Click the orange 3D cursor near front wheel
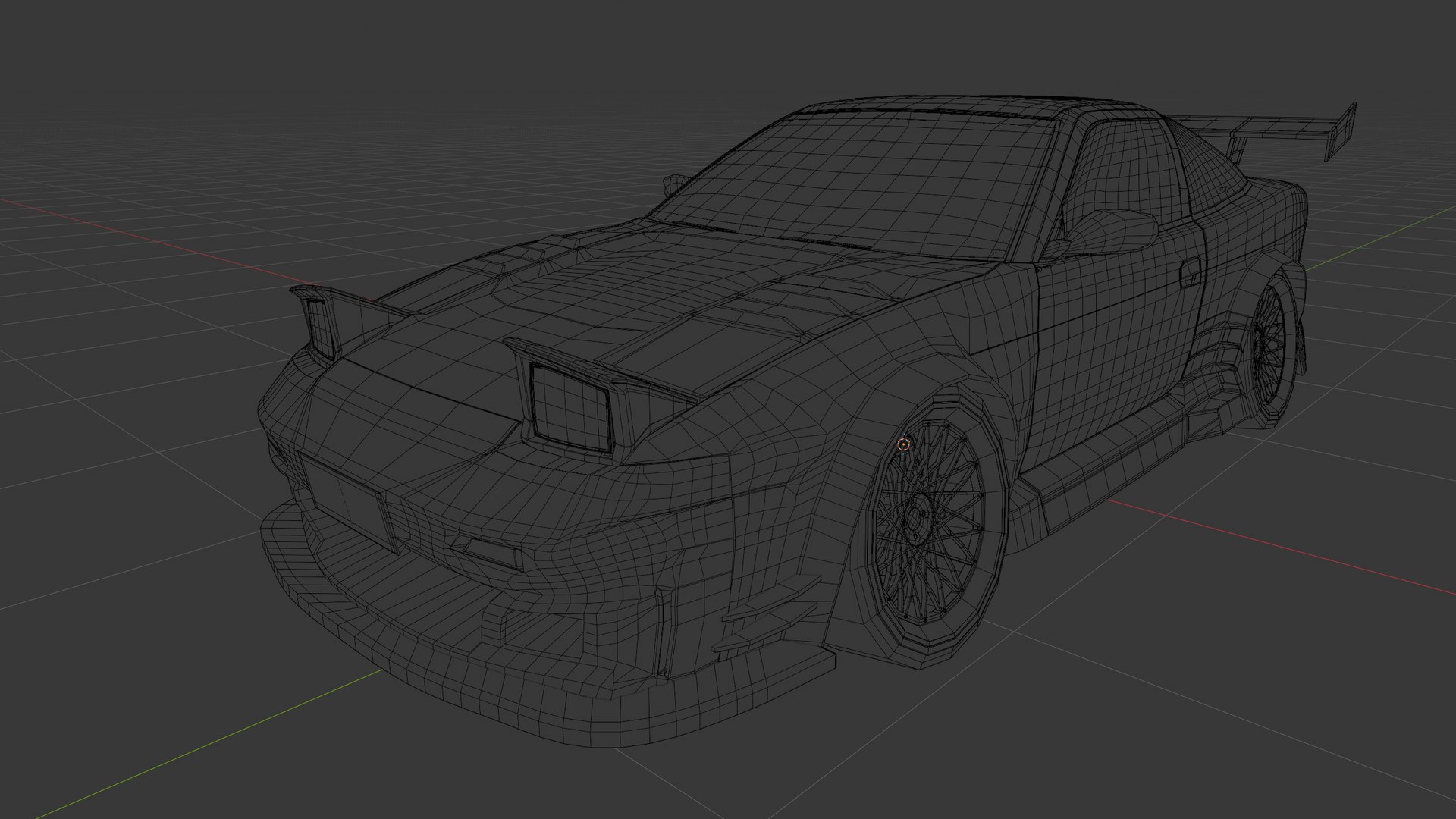The height and width of the screenshot is (819, 1456). [903, 444]
